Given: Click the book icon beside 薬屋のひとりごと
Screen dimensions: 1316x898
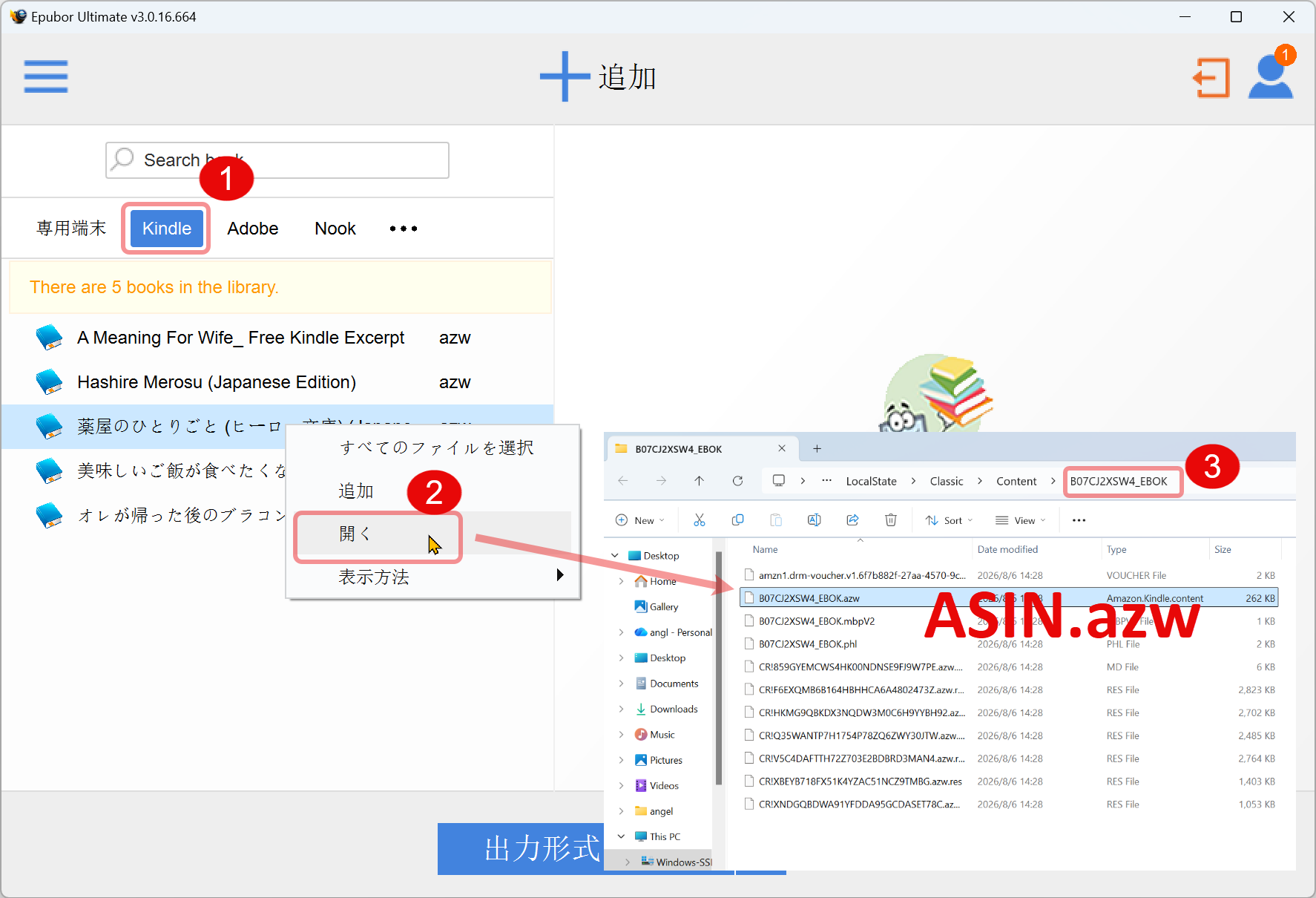Looking at the screenshot, I should point(50,426).
